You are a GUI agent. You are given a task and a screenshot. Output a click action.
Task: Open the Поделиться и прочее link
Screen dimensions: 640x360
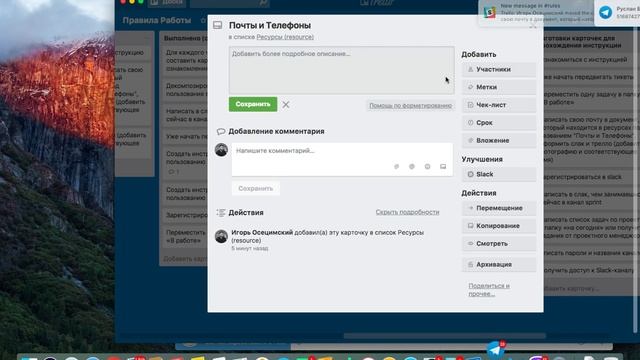(x=489, y=289)
